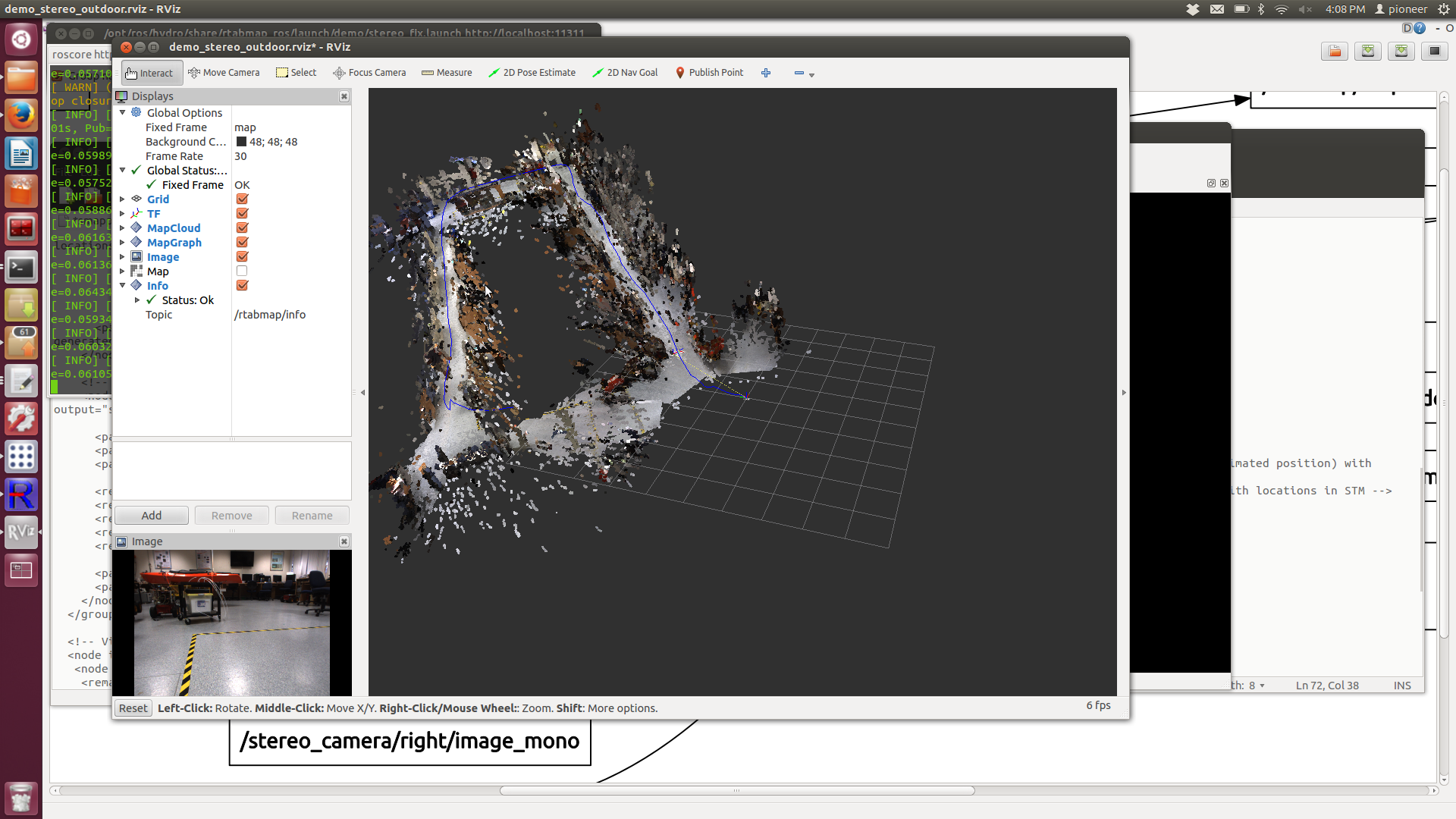The image size is (1456, 819).
Task: Click the Add display button
Action: pyautogui.click(x=152, y=516)
